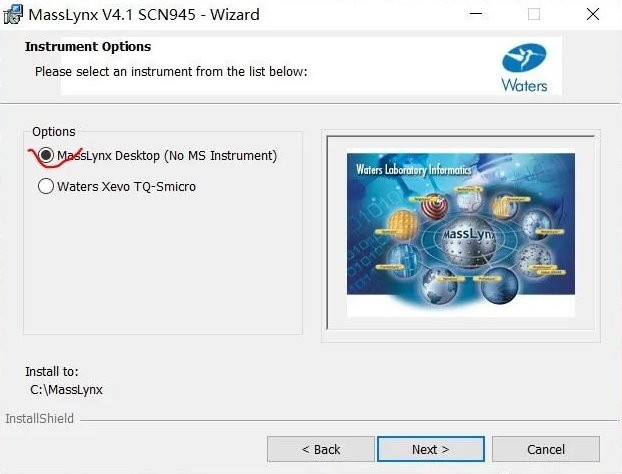The height and width of the screenshot is (474, 622).
Task: Minimize the Wizard window
Action: point(476,14)
